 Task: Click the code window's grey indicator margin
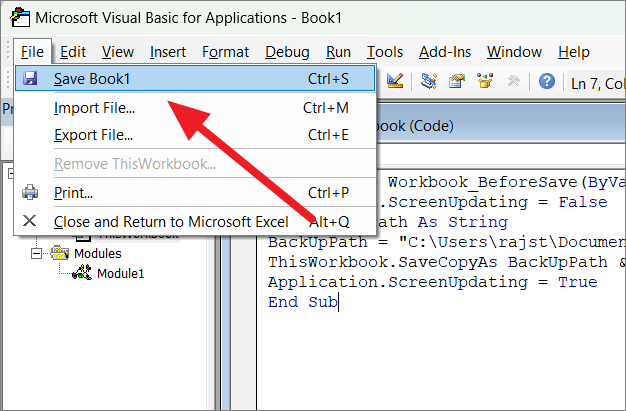coord(244,324)
